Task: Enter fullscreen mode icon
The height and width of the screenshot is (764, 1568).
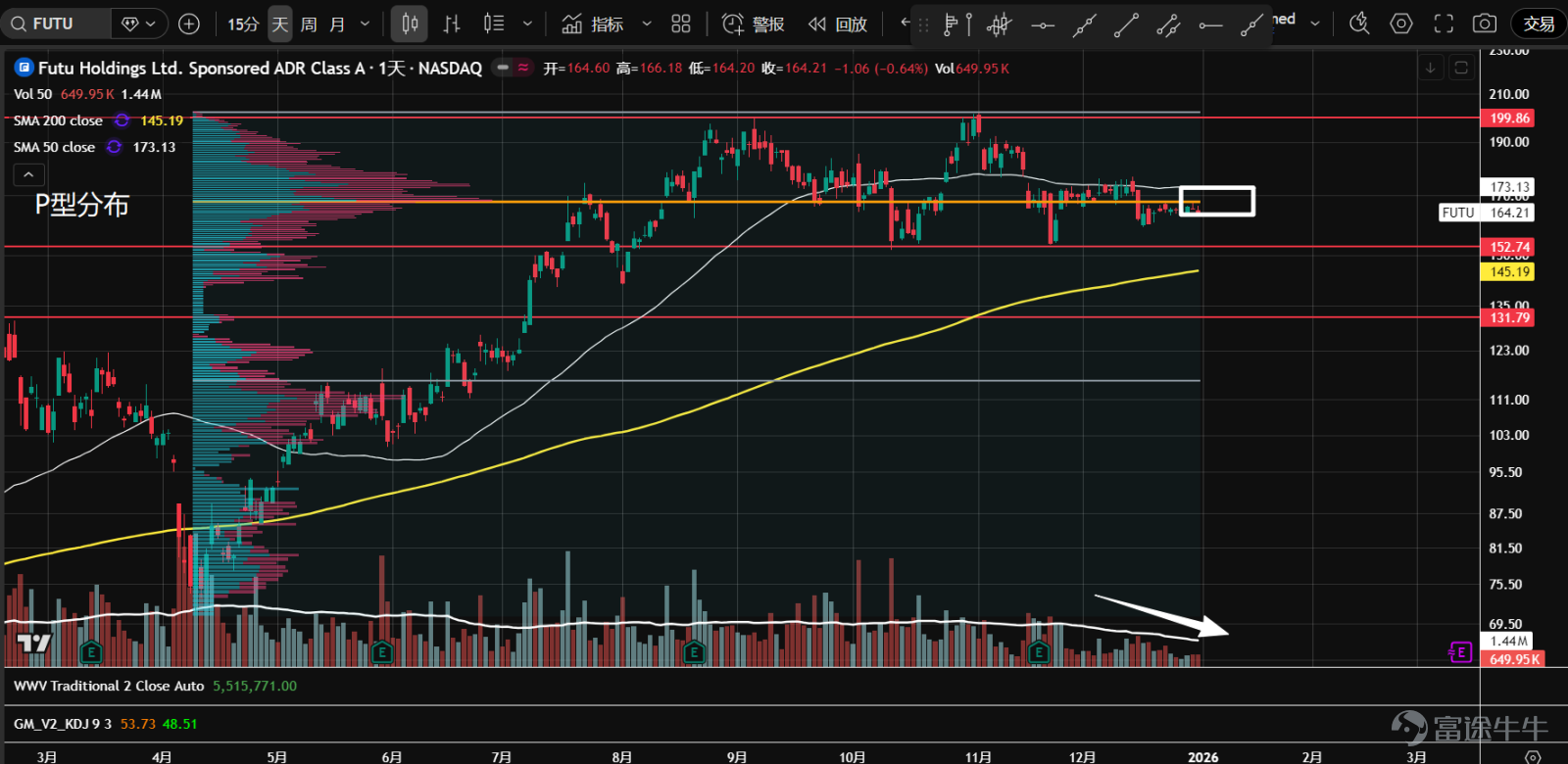Action: pyautogui.click(x=1444, y=24)
